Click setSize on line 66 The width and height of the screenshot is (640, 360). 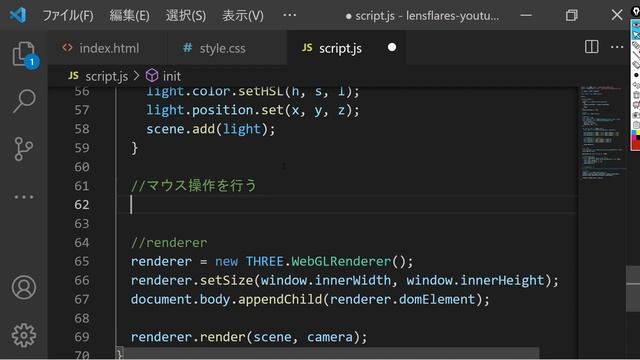tap(227, 280)
